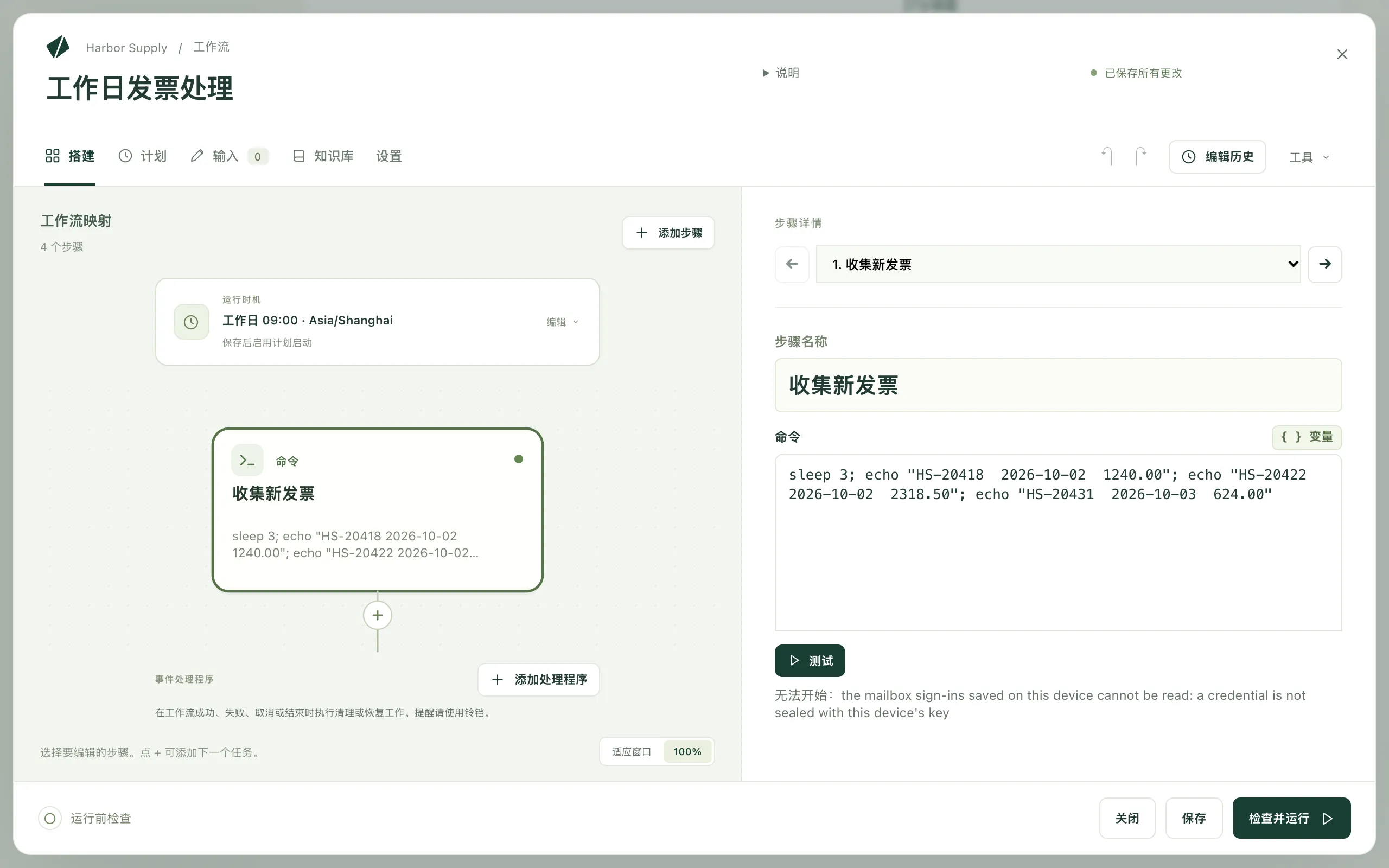Open the step selector 1. 收集新发票
Viewport: 1389px width, 868px height.
pos(1058,264)
